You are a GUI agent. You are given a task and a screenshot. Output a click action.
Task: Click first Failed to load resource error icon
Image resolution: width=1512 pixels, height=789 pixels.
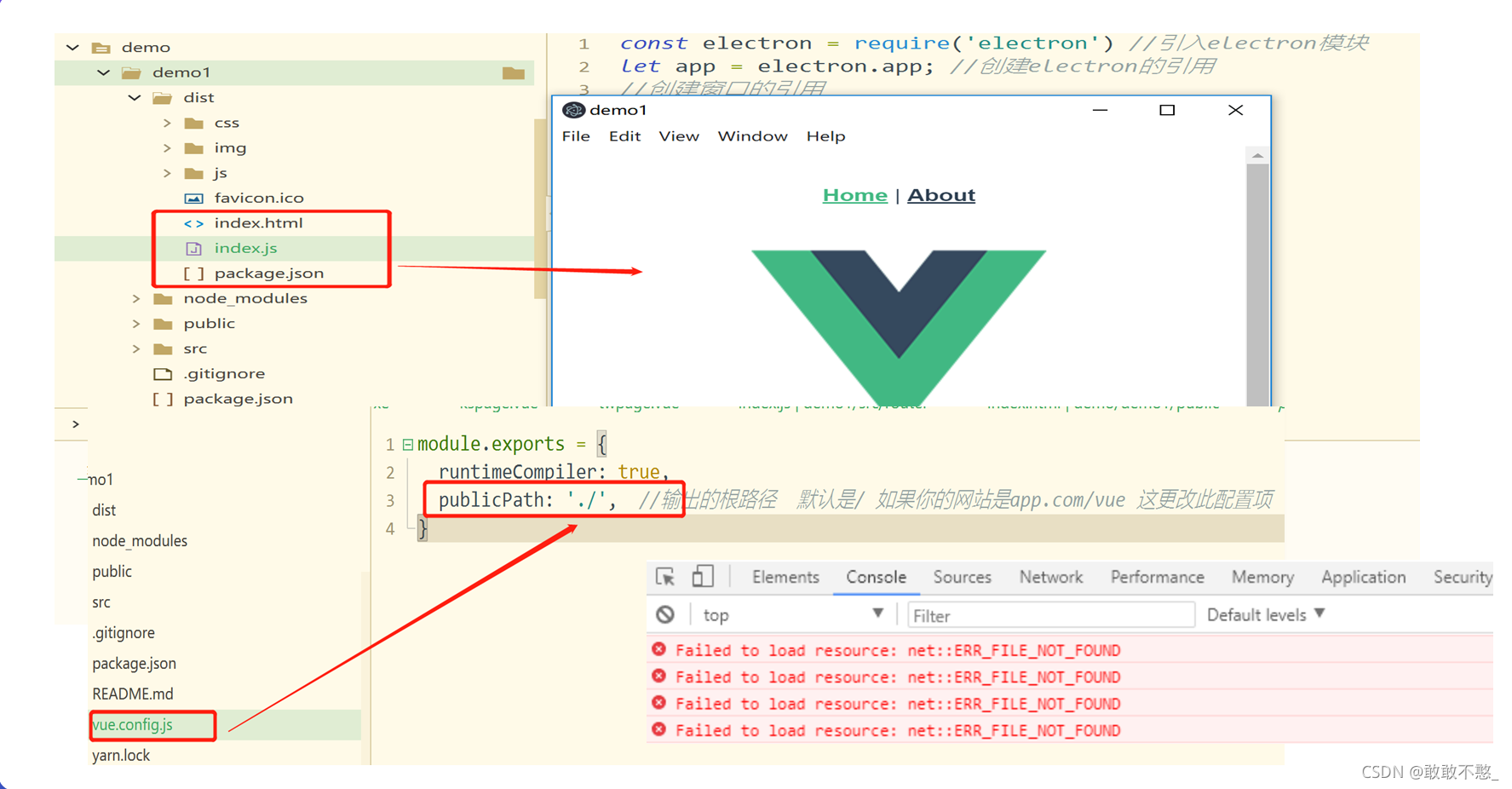coord(658,649)
